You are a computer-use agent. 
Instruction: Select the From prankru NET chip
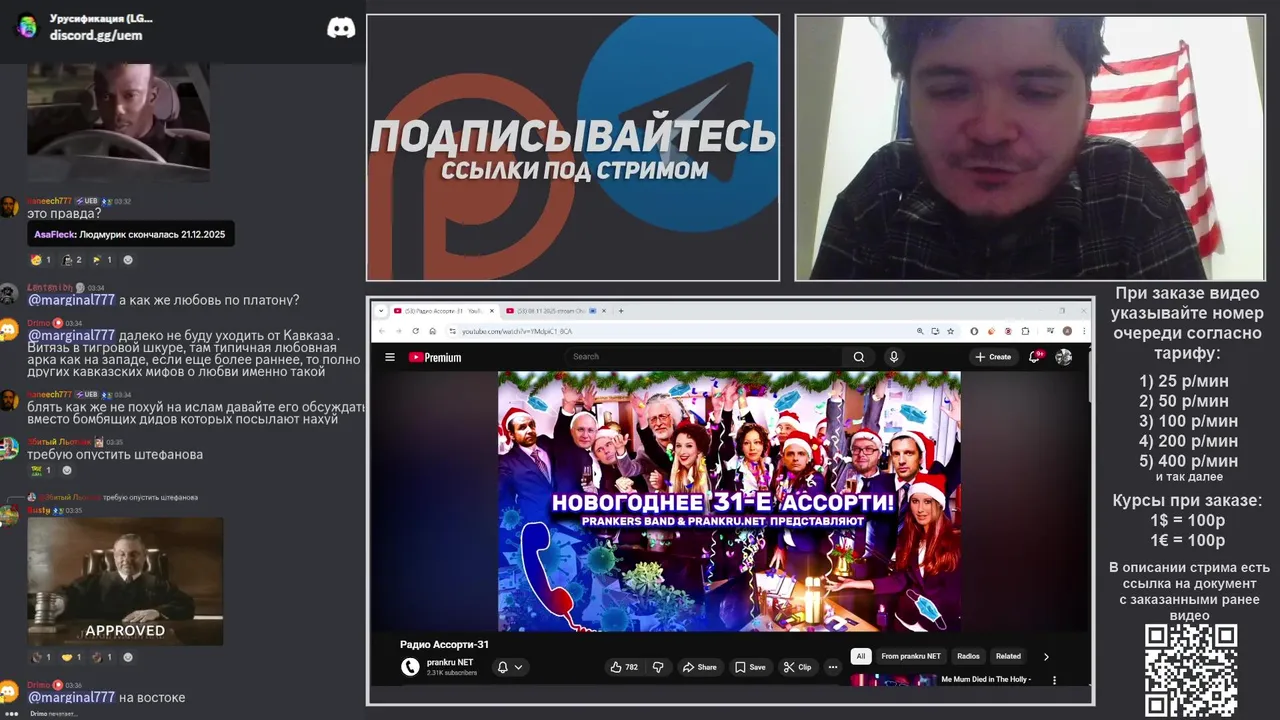pos(911,657)
